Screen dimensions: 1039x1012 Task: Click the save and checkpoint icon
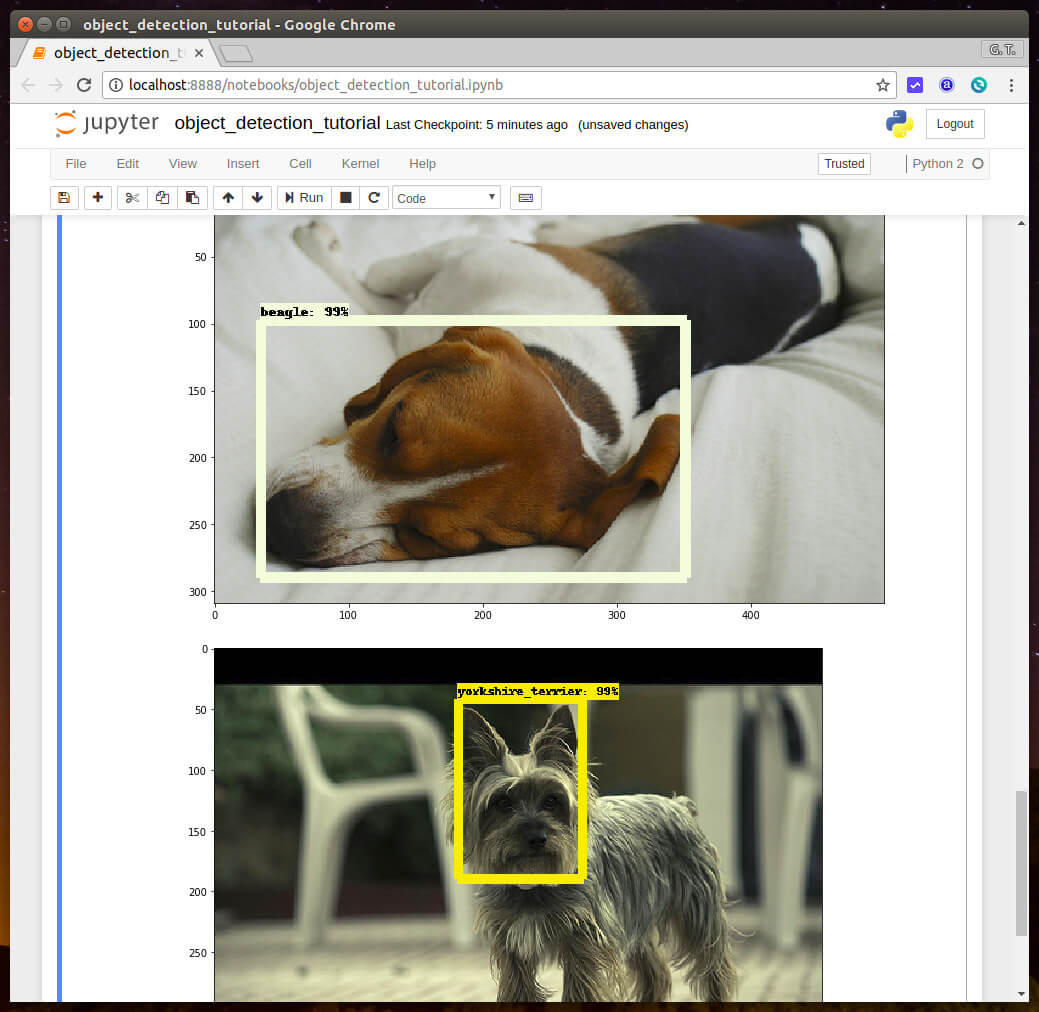point(65,198)
